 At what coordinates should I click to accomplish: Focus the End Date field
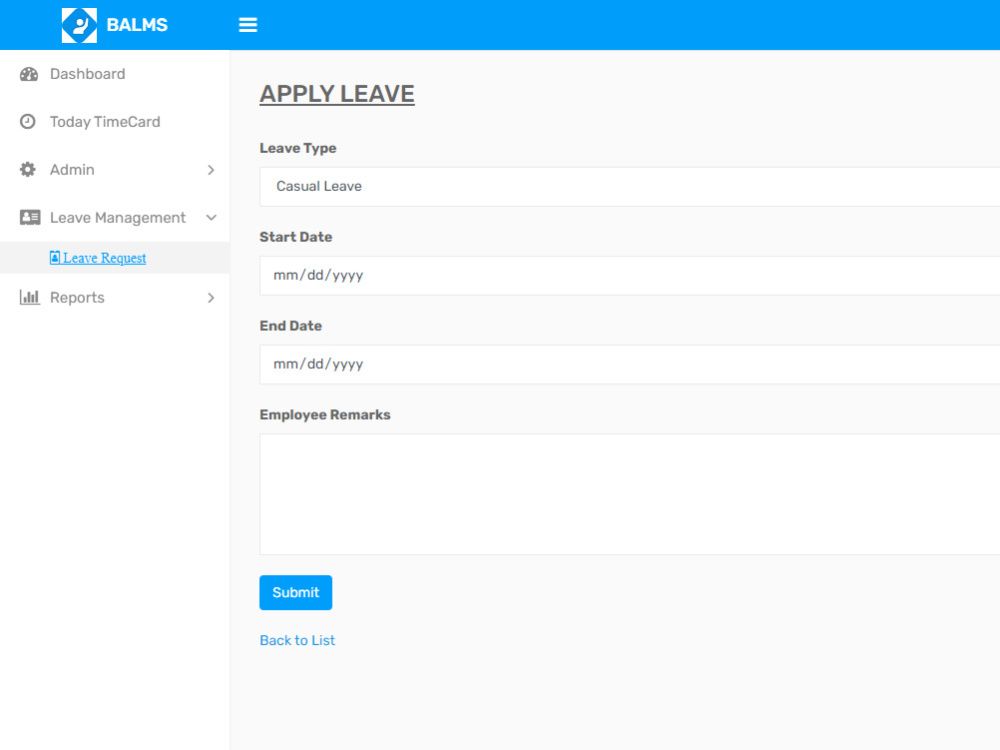click(x=629, y=364)
